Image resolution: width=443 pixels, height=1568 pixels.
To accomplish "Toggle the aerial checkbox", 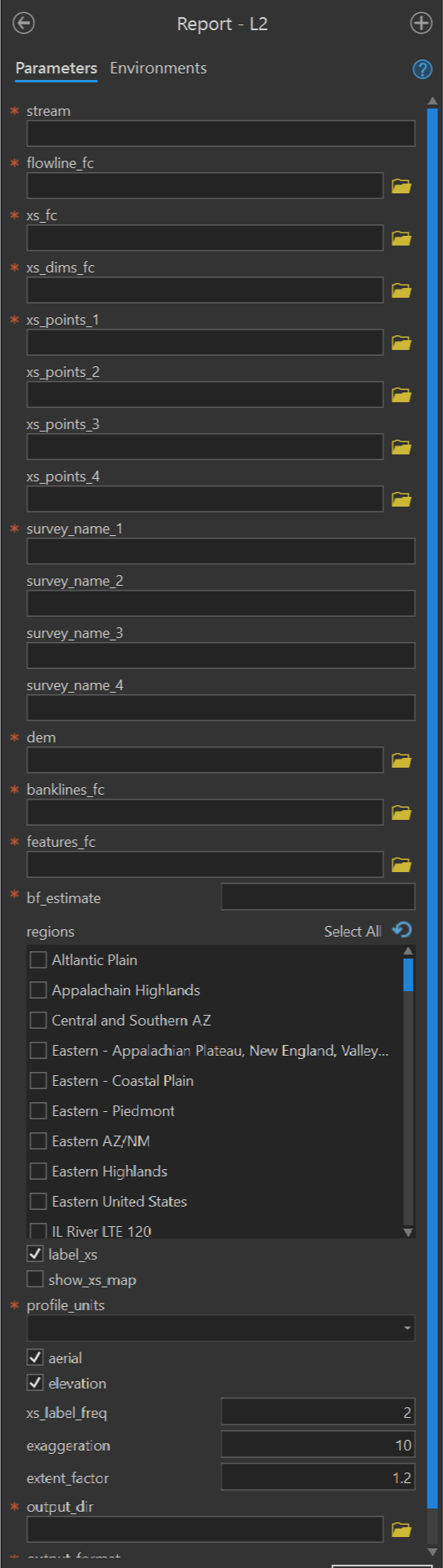I will click(x=35, y=1358).
